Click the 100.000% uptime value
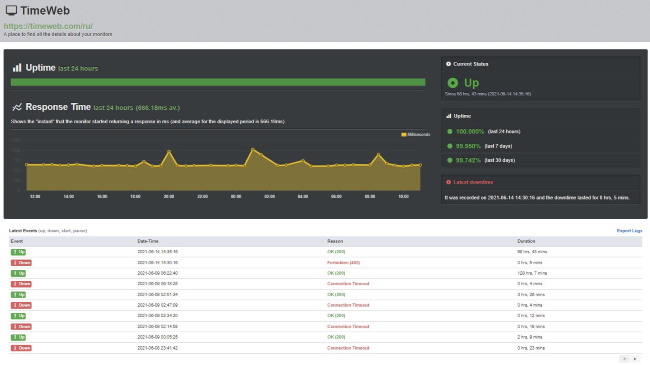 [x=470, y=131]
